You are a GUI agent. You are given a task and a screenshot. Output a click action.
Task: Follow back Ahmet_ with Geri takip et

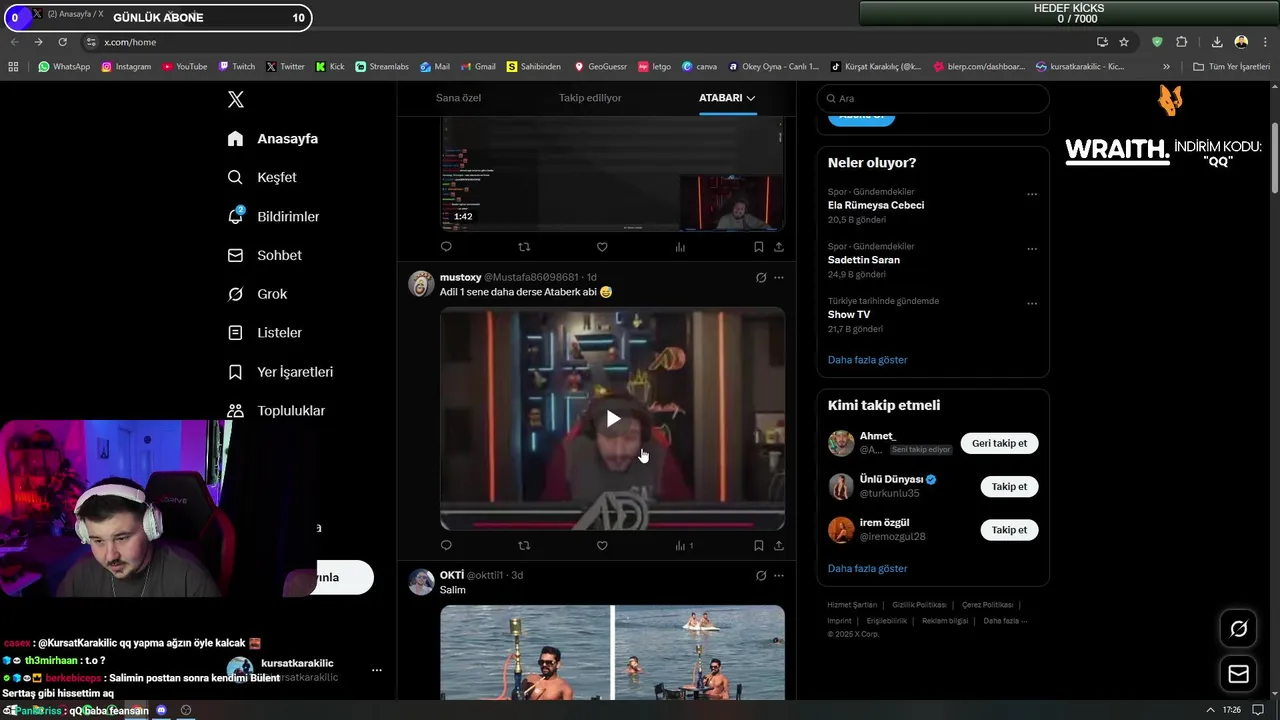pos(999,443)
